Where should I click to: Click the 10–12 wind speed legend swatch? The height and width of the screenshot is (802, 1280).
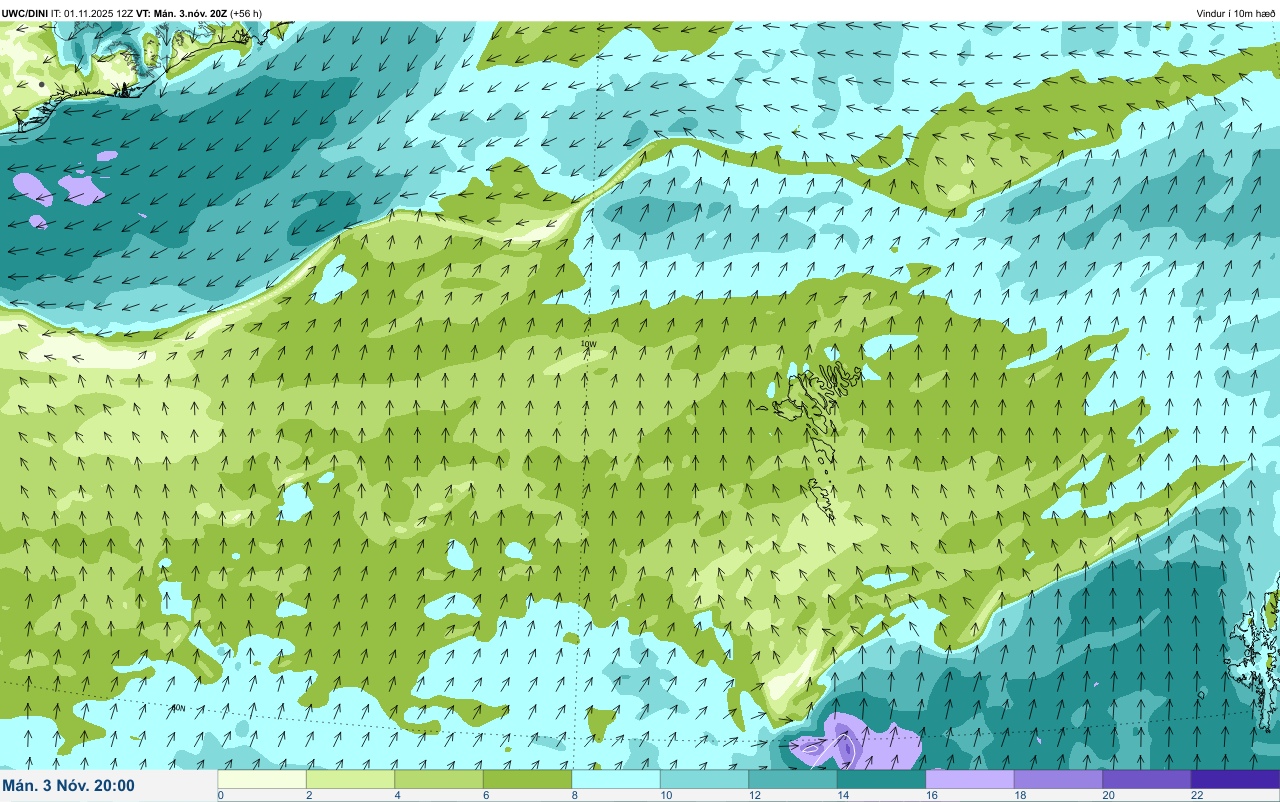pos(704,779)
